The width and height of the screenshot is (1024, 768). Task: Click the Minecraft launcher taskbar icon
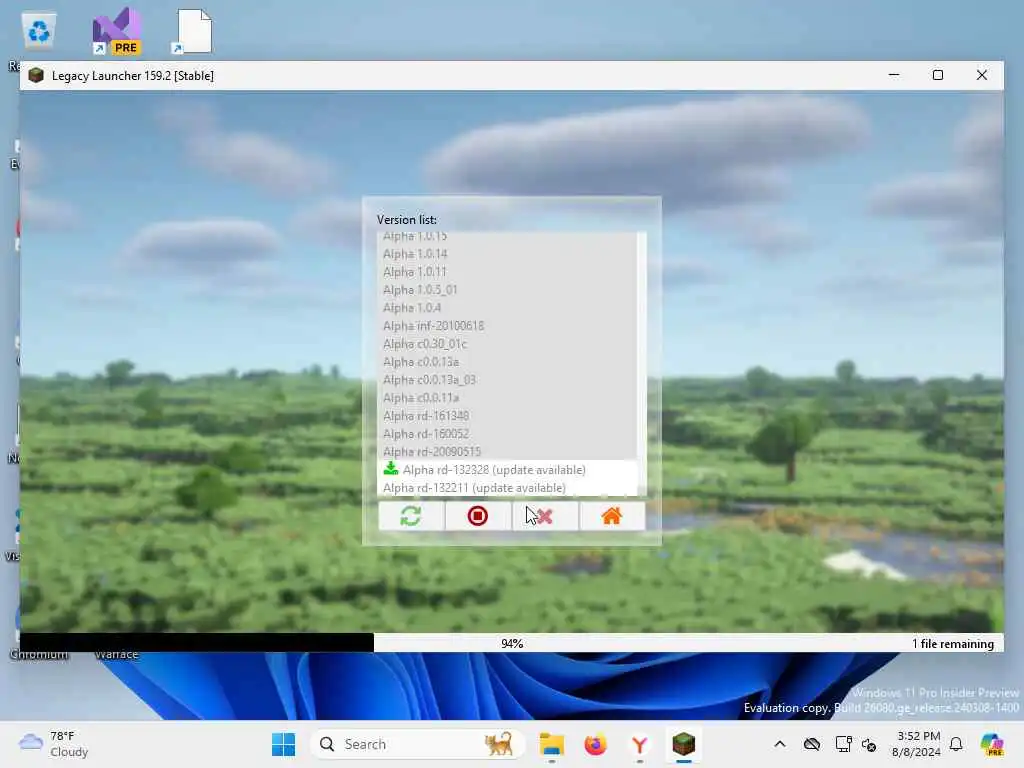(x=684, y=744)
